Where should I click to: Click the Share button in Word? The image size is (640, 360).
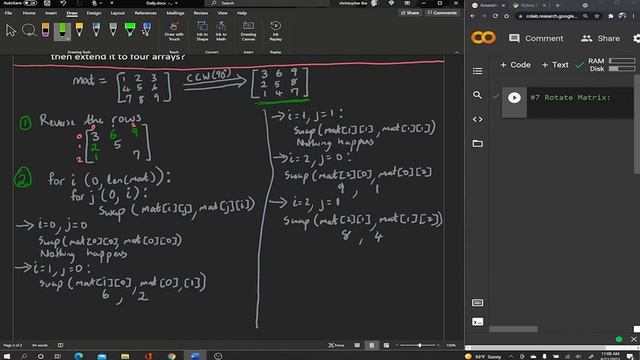click(410, 13)
